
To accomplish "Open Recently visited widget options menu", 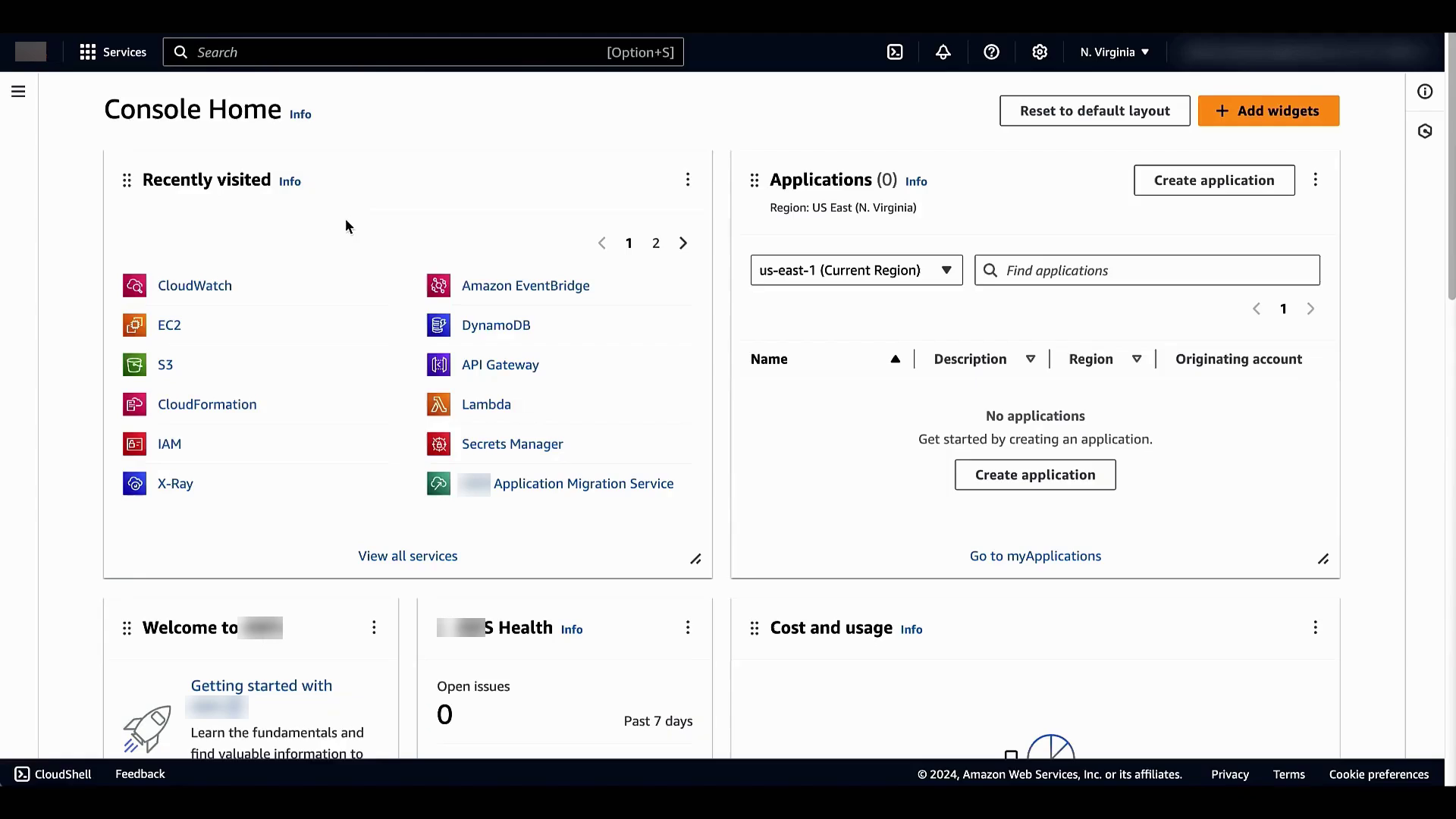I will pyautogui.click(x=688, y=180).
